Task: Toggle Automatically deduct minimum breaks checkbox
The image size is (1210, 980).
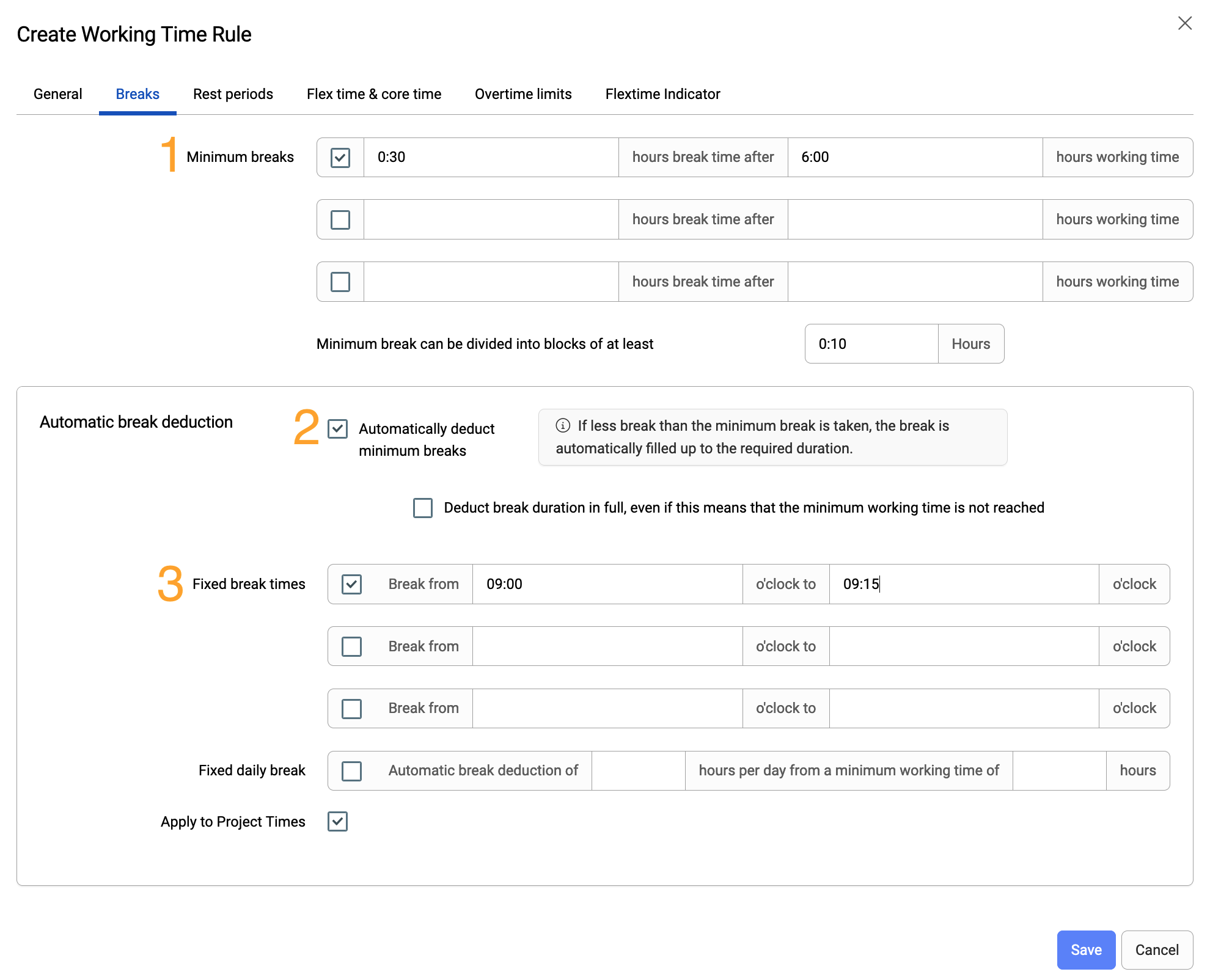Action: (x=338, y=429)
